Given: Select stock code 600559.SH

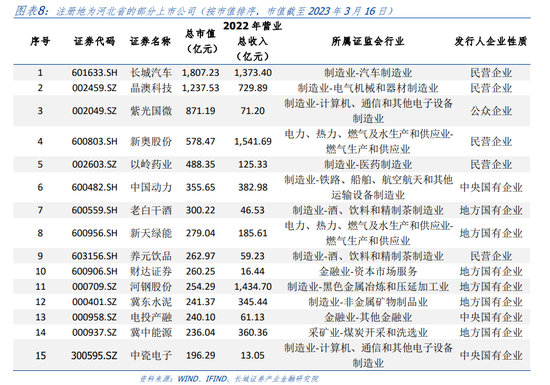Looking at the screenshot, I should coord(94,210).
